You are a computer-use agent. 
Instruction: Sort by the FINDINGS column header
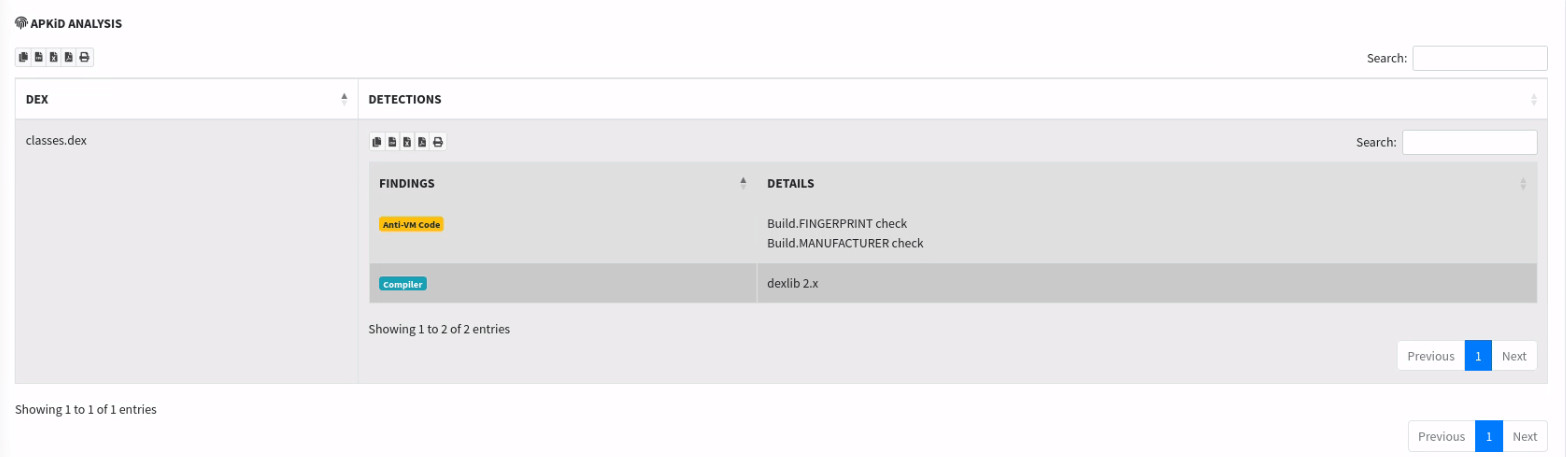click(562, 184)
